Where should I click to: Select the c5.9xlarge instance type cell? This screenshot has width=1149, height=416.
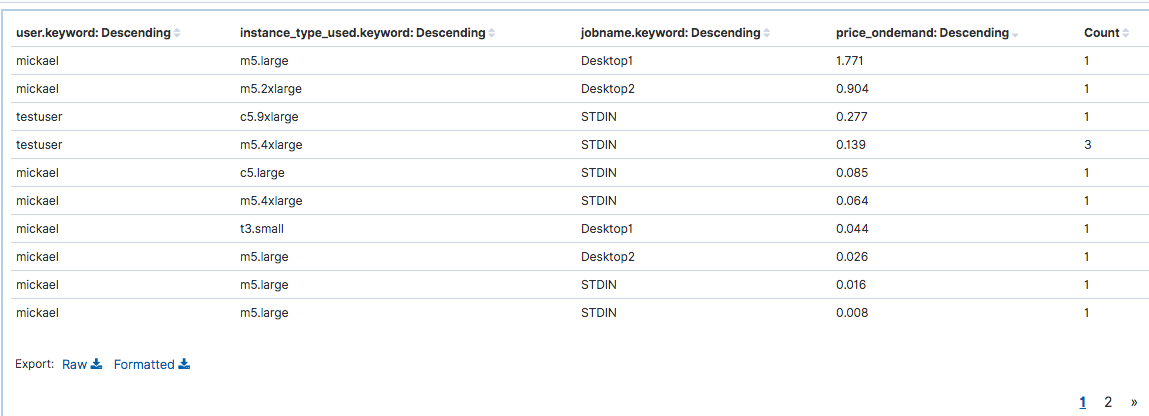point(269,117)
